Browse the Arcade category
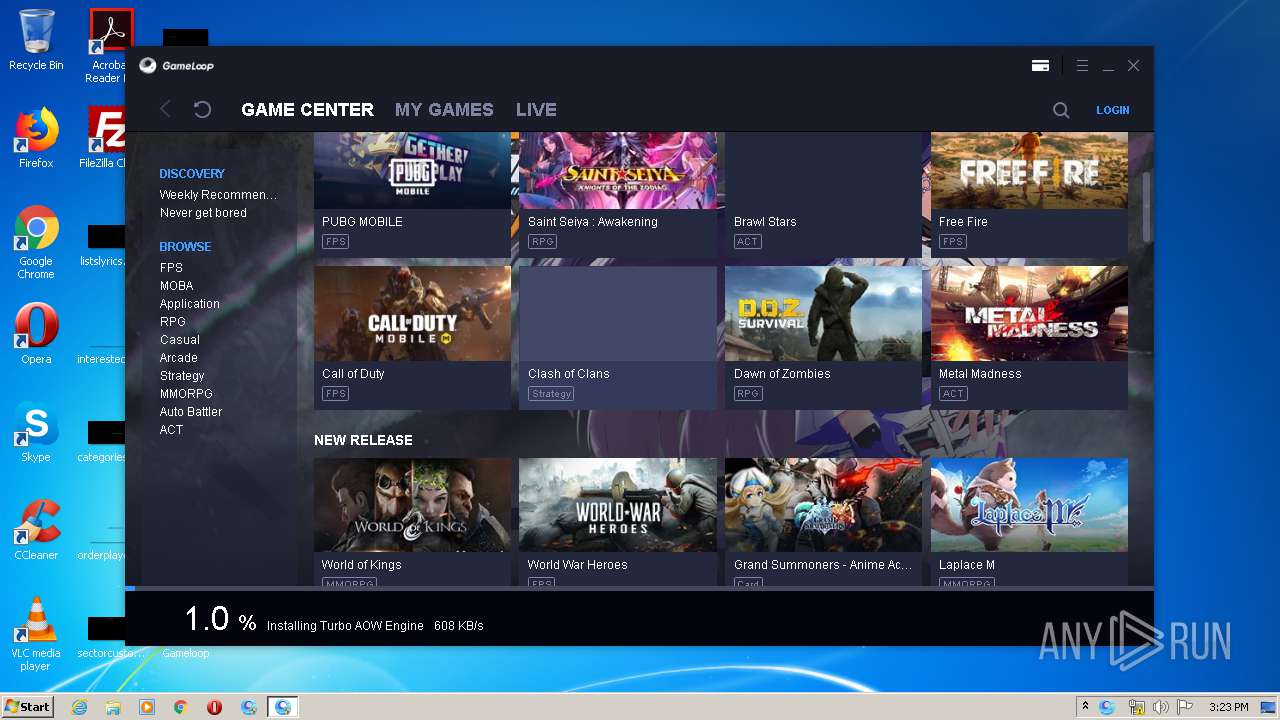The image size is (1280, 720). [x=179, y=358]
